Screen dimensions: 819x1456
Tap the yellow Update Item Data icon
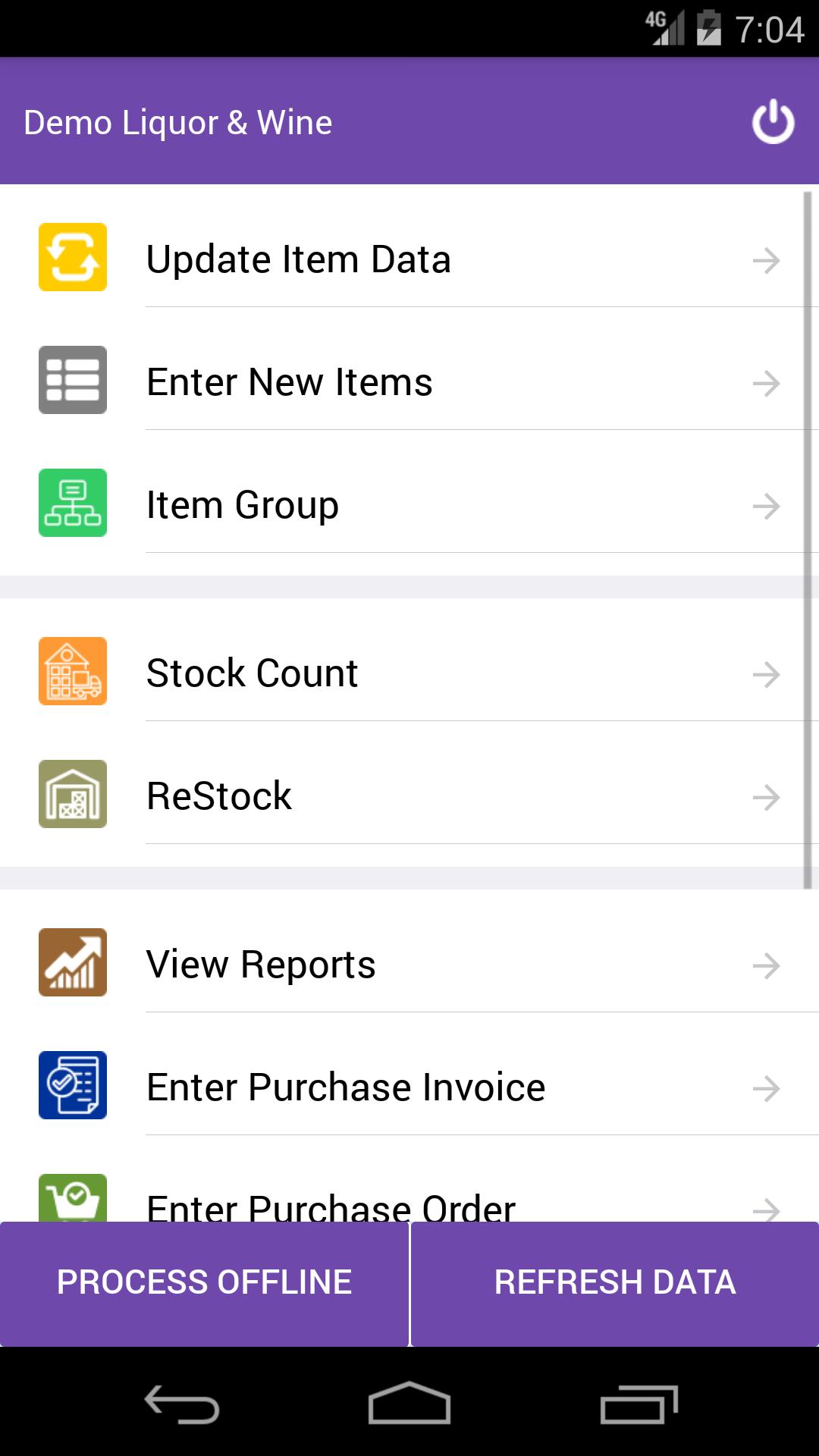tap(73, 257)
